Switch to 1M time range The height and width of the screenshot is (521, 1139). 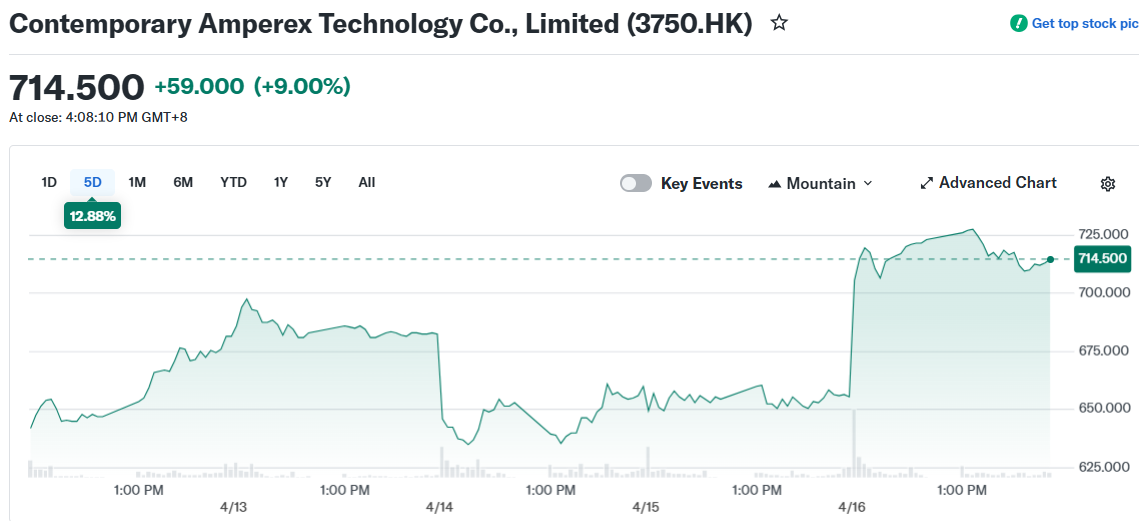click(x=137, y=182)
